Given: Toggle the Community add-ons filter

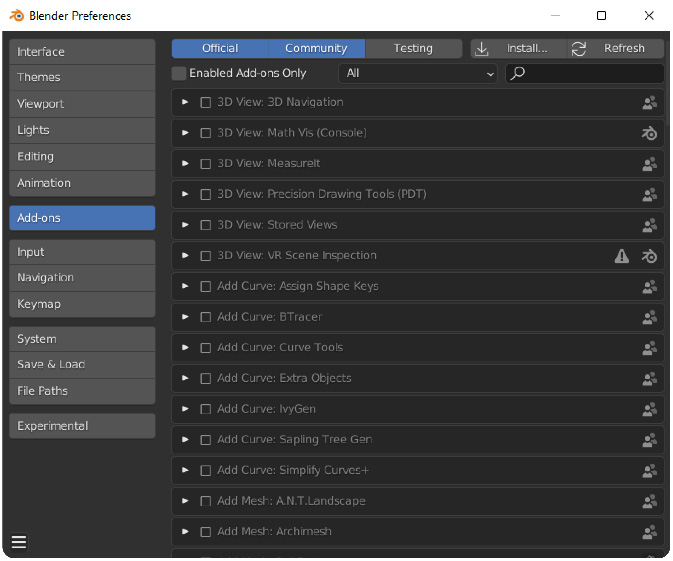Looking at the screenshot, I should 316,49.
